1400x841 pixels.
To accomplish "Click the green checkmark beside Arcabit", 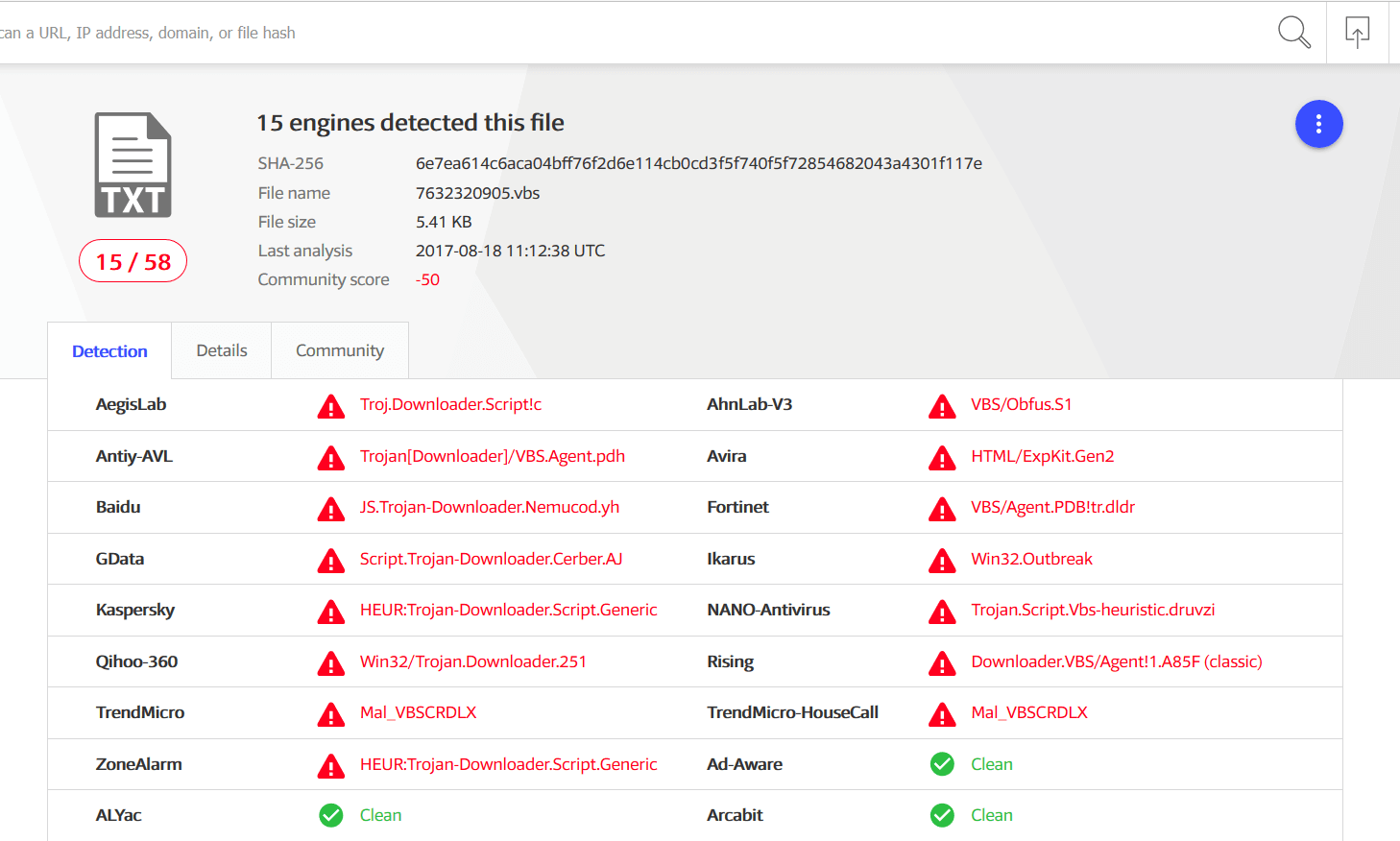I will point(942,815).
